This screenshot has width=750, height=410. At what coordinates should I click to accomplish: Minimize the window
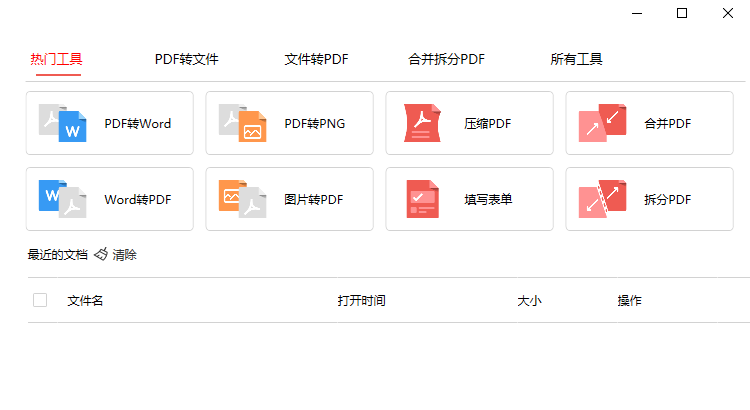(x=637, y=13)
